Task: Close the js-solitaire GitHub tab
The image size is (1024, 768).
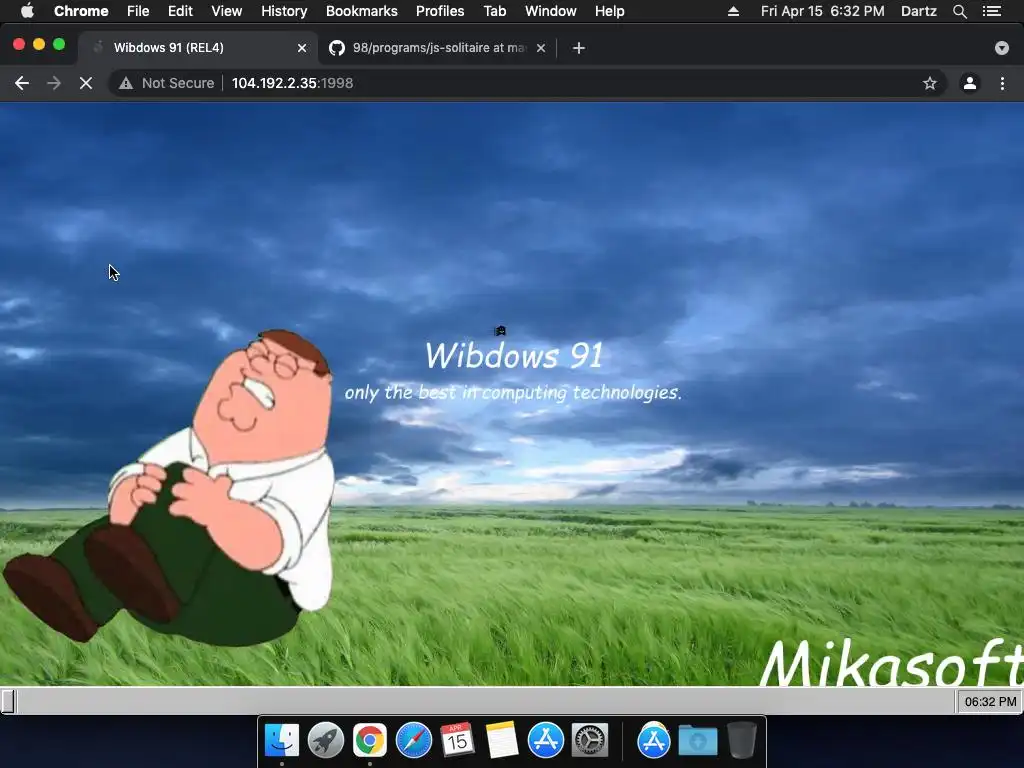Action: point(541,48)
